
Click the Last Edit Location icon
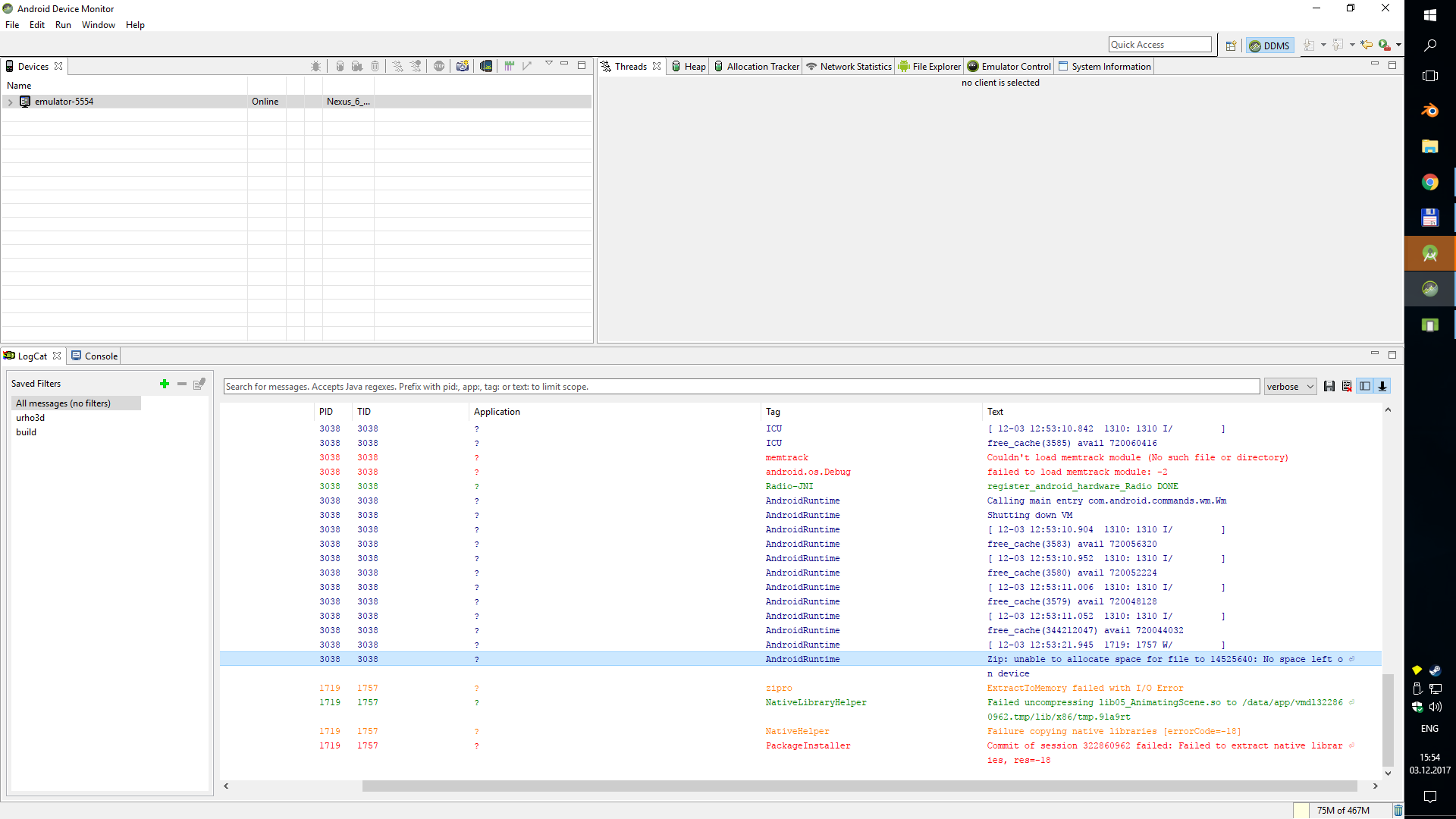[1367, 45]
